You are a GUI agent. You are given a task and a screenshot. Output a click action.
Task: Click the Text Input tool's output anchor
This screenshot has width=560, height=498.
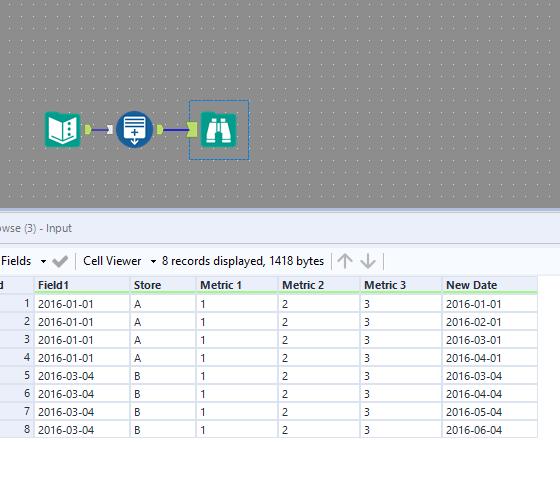point(88,129)
